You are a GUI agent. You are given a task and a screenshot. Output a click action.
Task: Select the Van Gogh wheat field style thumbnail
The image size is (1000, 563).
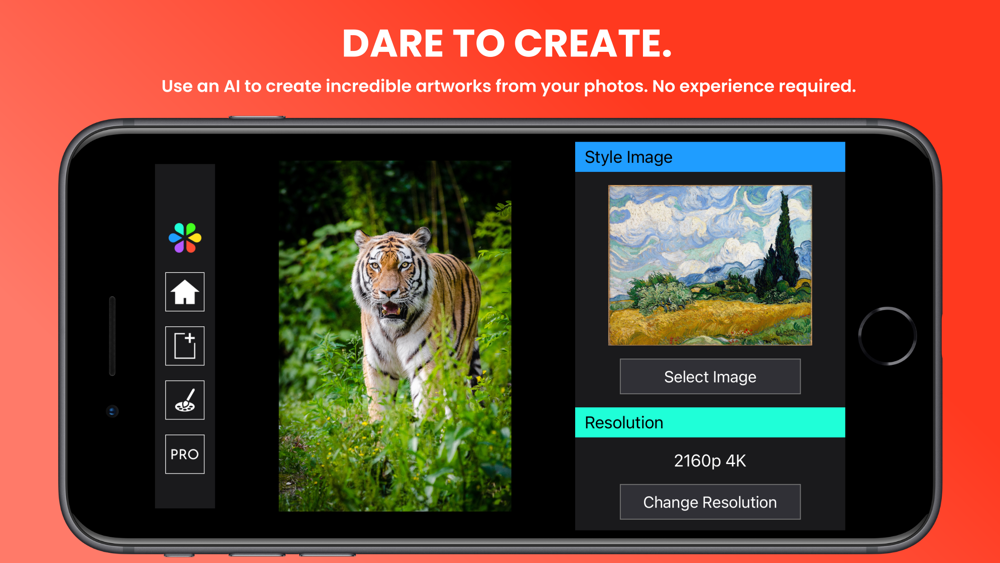710,265
